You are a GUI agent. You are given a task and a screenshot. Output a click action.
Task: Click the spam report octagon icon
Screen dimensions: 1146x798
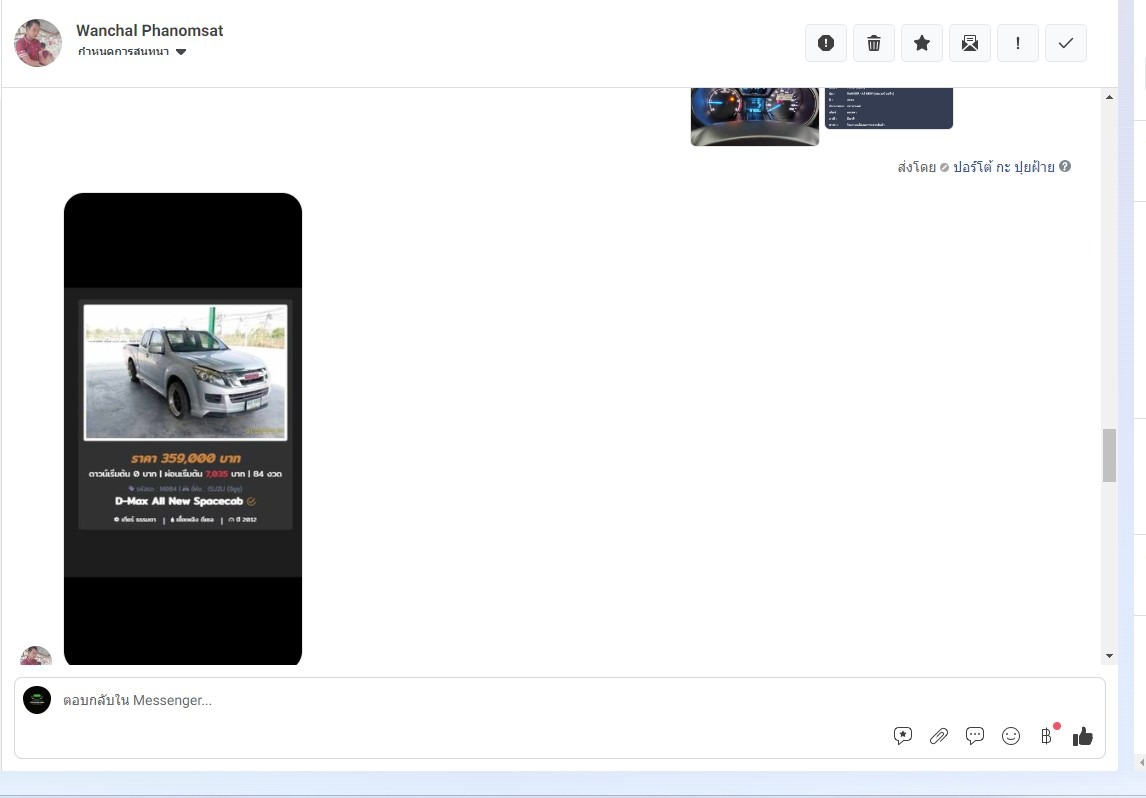click(x=826, y=43)
